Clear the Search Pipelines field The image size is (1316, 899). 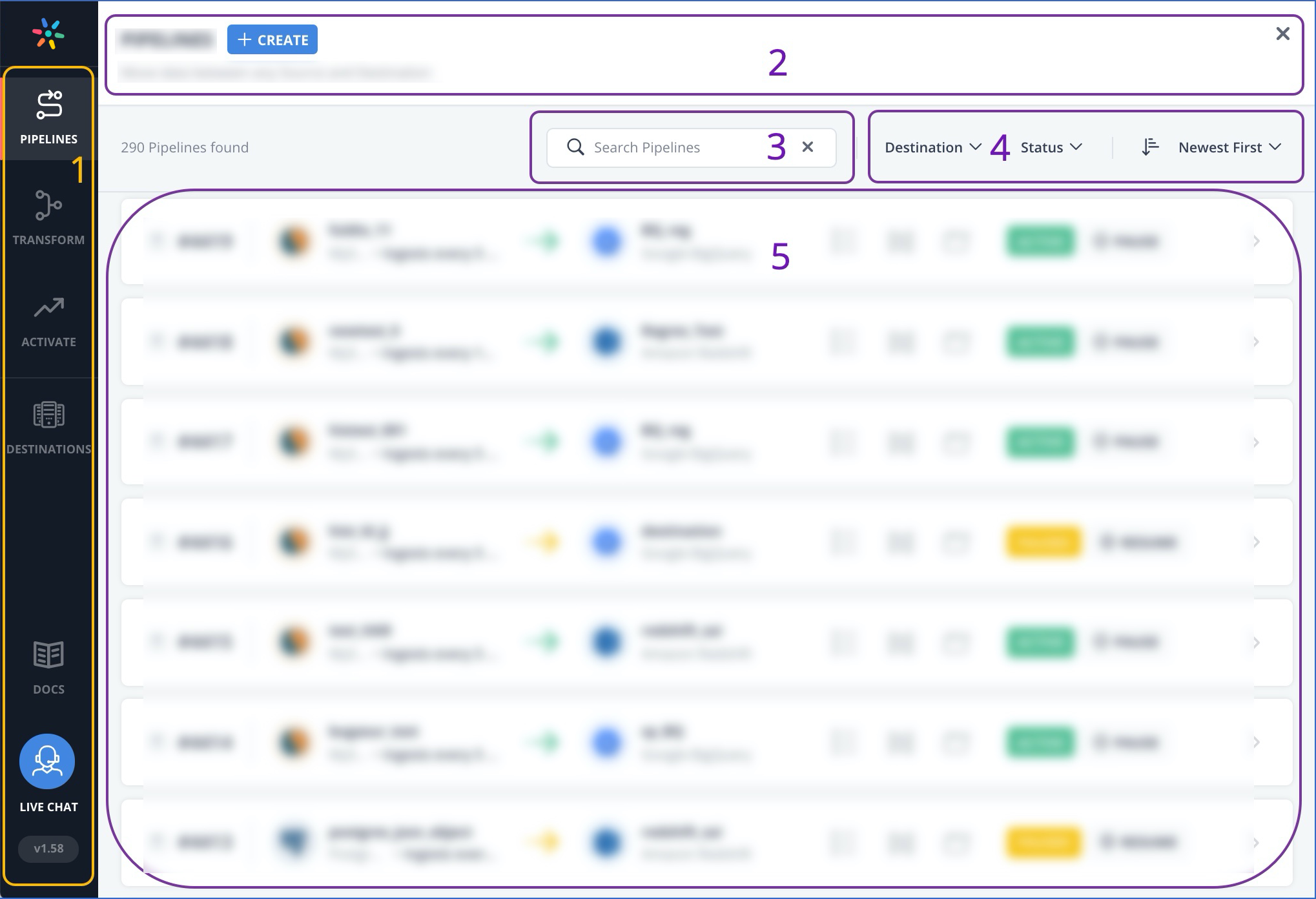point(807,147)
